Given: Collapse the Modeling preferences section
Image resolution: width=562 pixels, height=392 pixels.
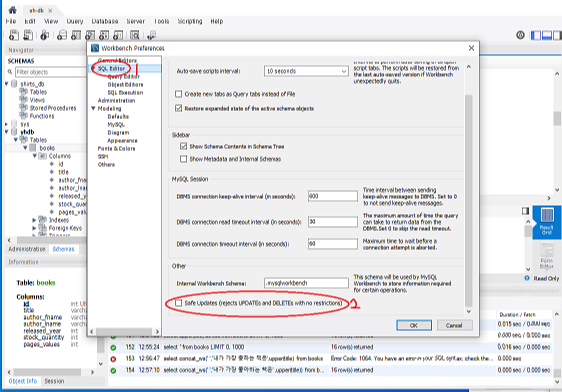Looking at the screenshot, I should (x=93, y=108).
